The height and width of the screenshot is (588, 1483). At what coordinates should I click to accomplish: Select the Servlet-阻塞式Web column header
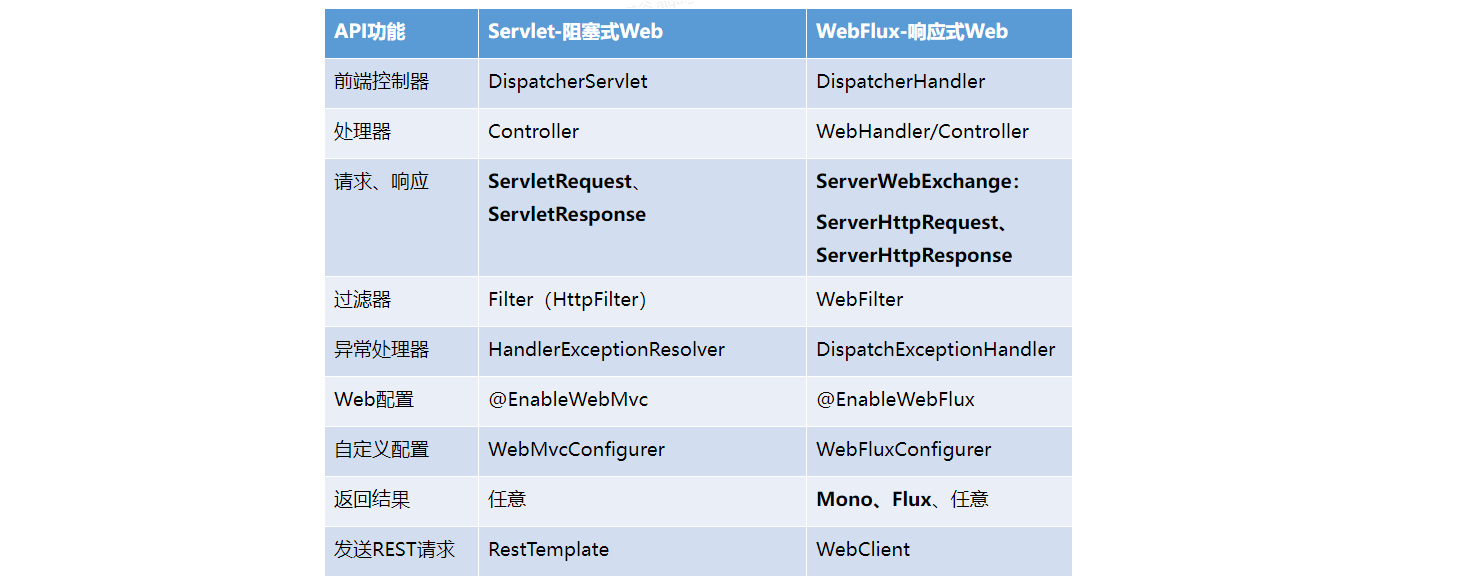642,33
